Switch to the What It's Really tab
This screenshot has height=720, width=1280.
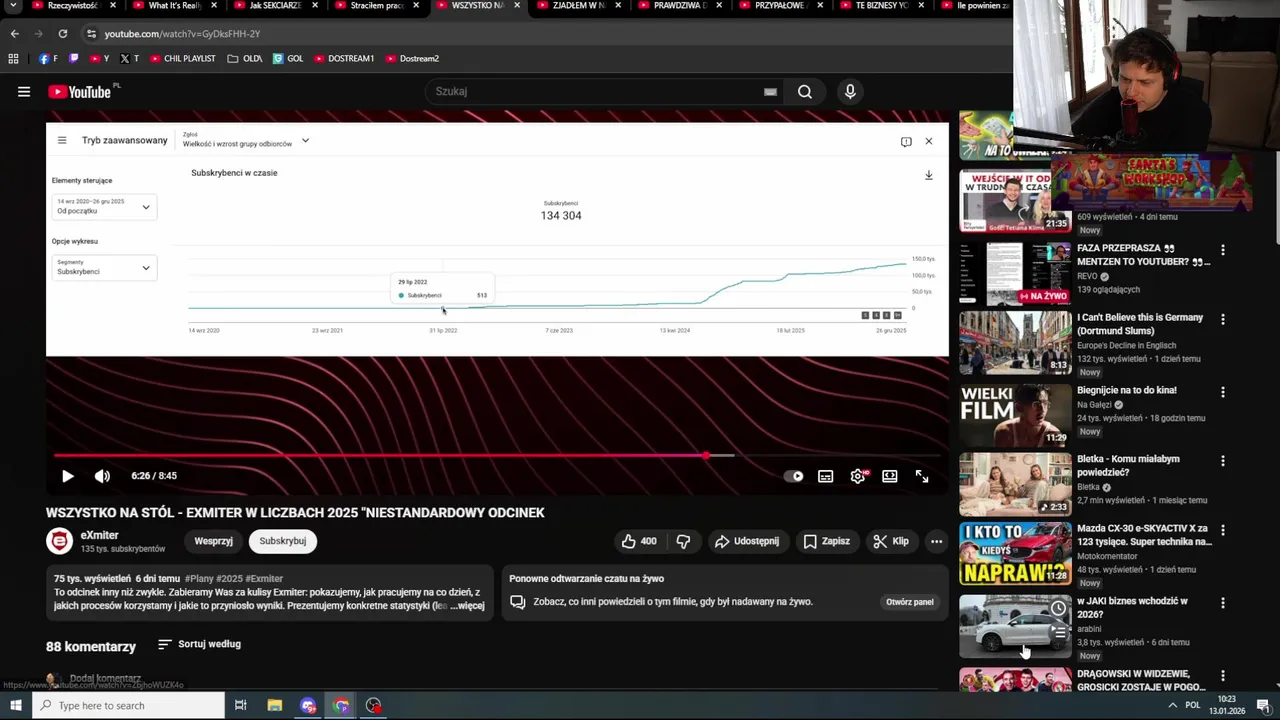(x=173, y=6)
